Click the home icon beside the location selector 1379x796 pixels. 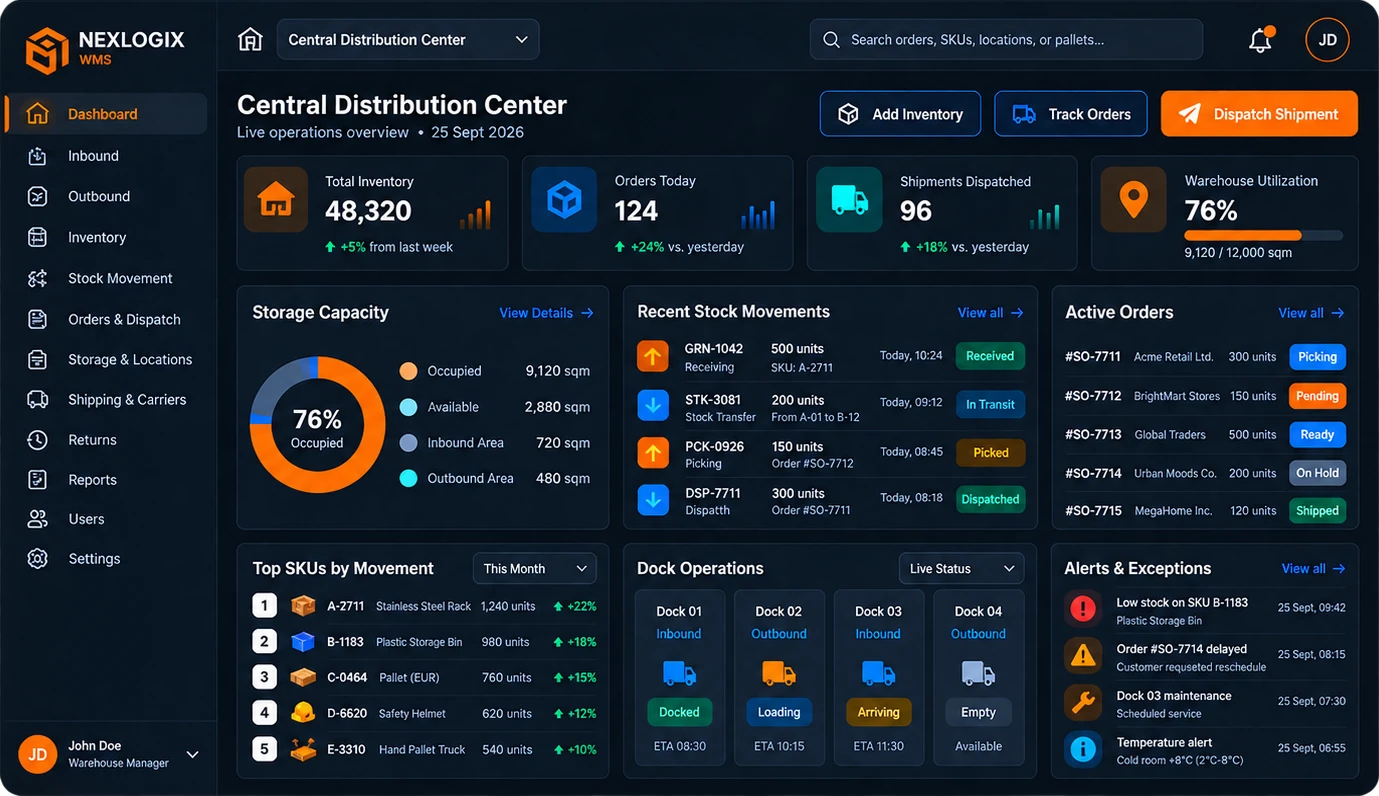250,40
